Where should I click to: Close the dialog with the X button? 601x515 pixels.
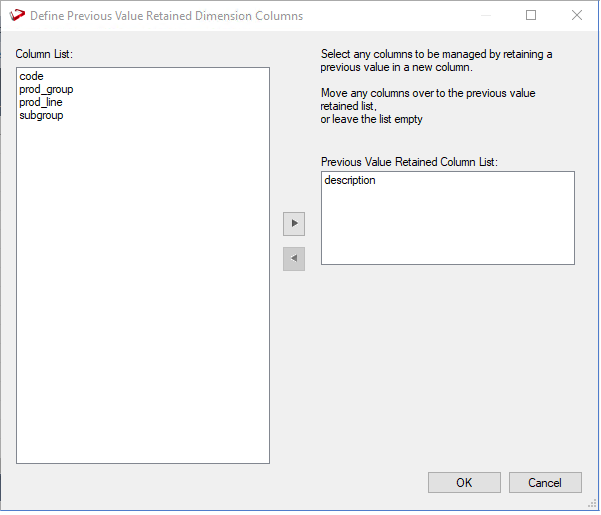(577, 16)
